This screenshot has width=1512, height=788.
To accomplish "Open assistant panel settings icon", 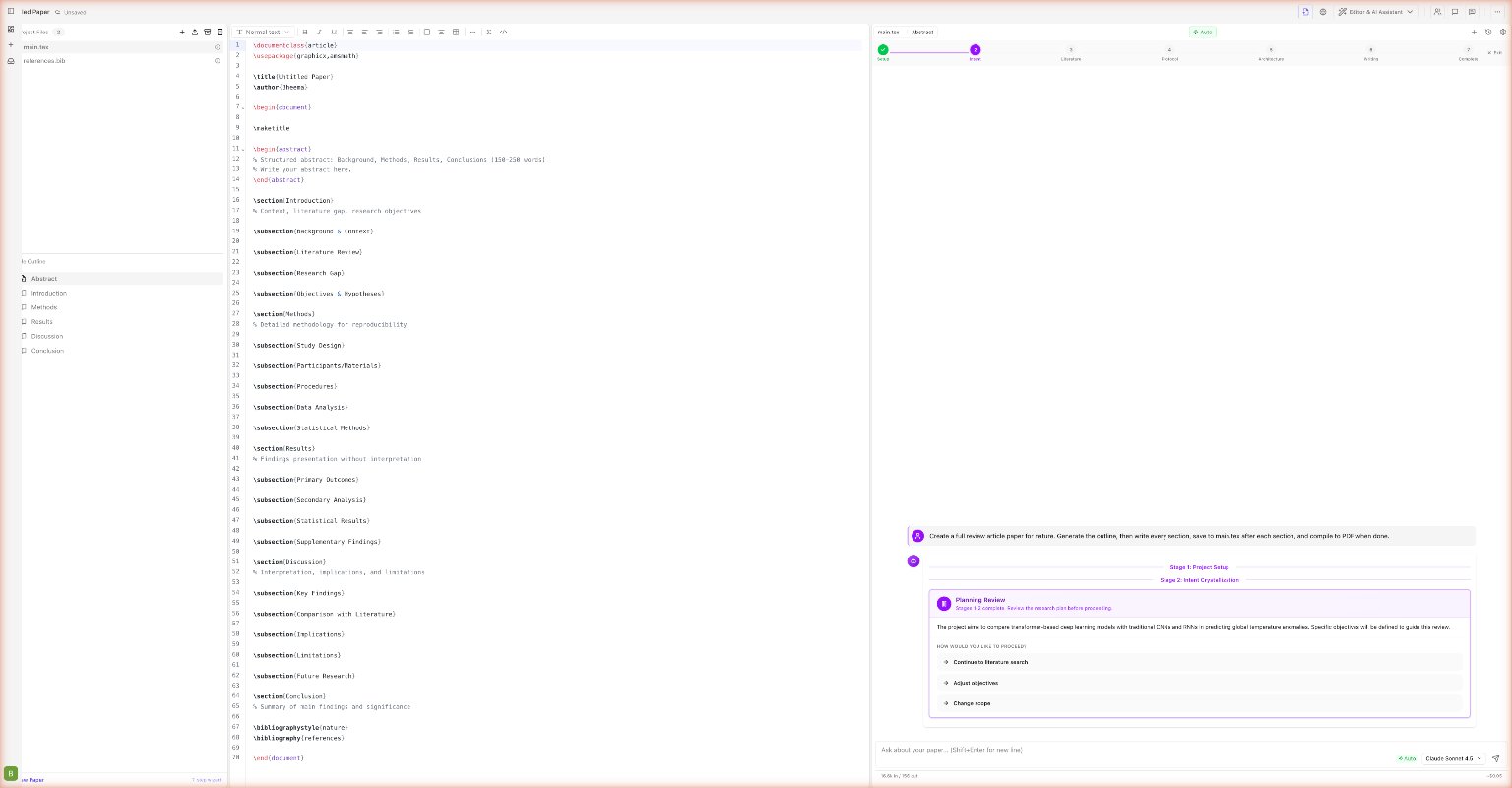I will 1502,32.
